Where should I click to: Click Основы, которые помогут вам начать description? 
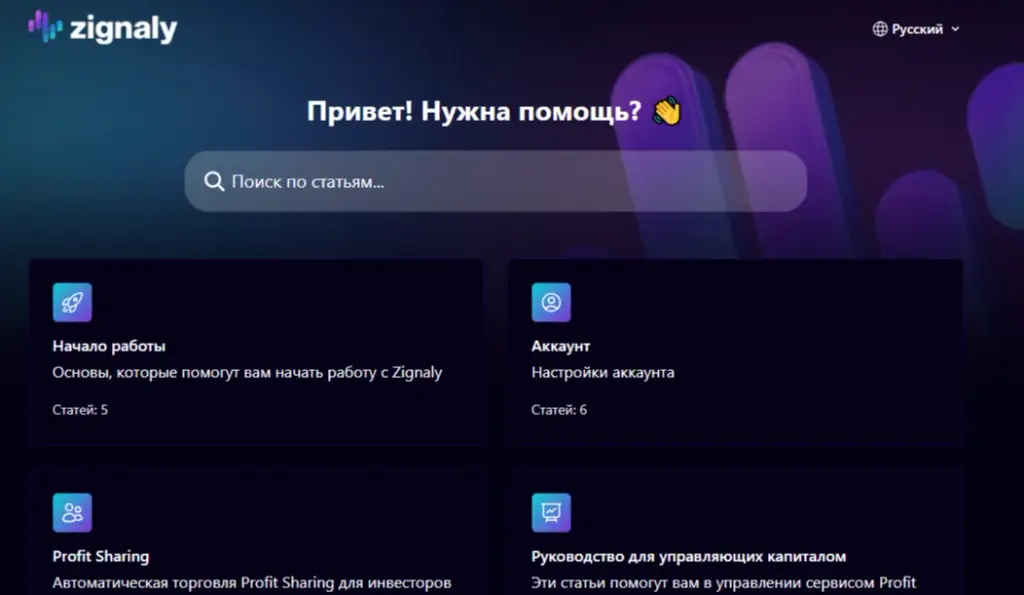(x=247, y=372)
